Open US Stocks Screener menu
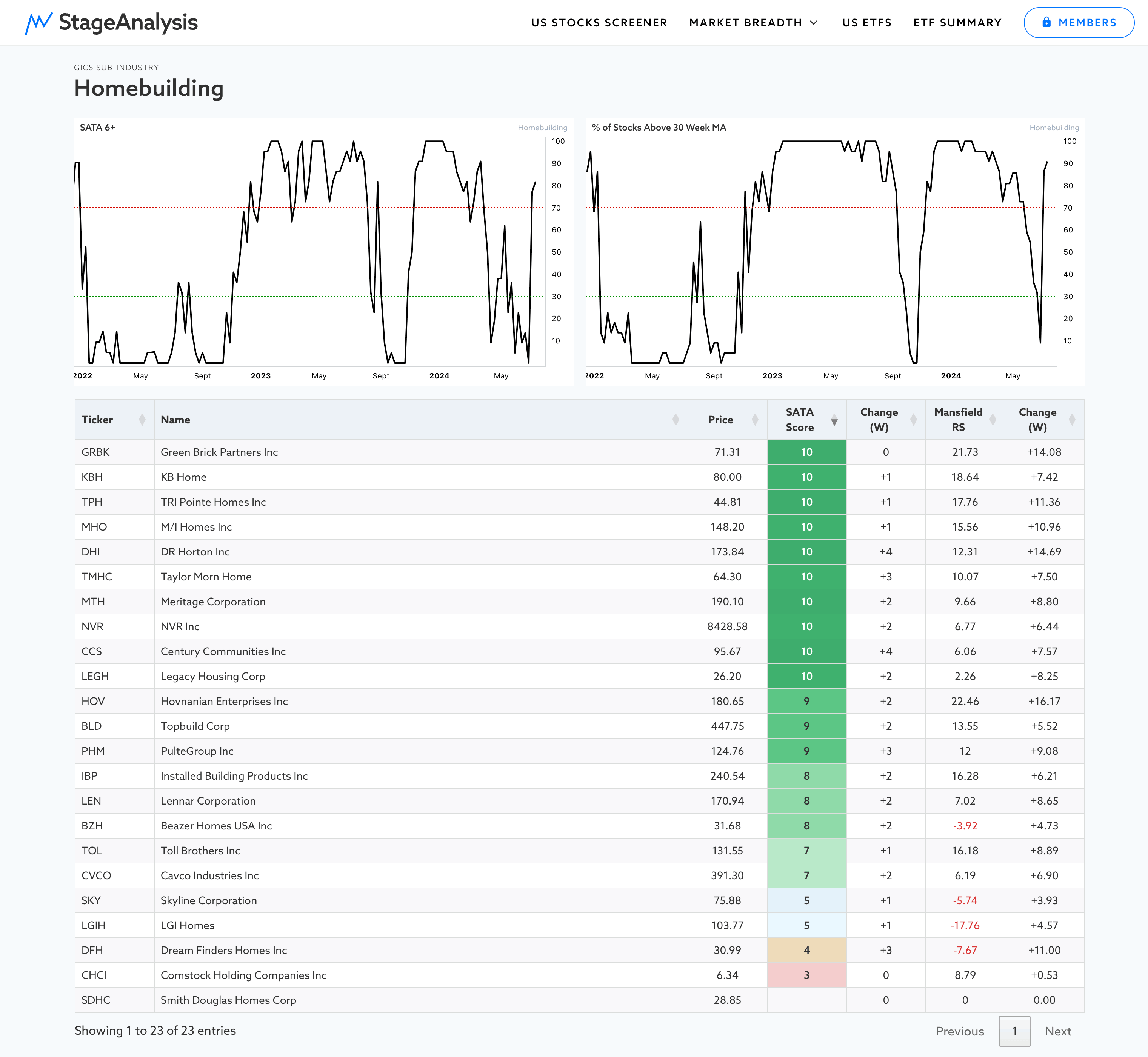 pos(599,23)
